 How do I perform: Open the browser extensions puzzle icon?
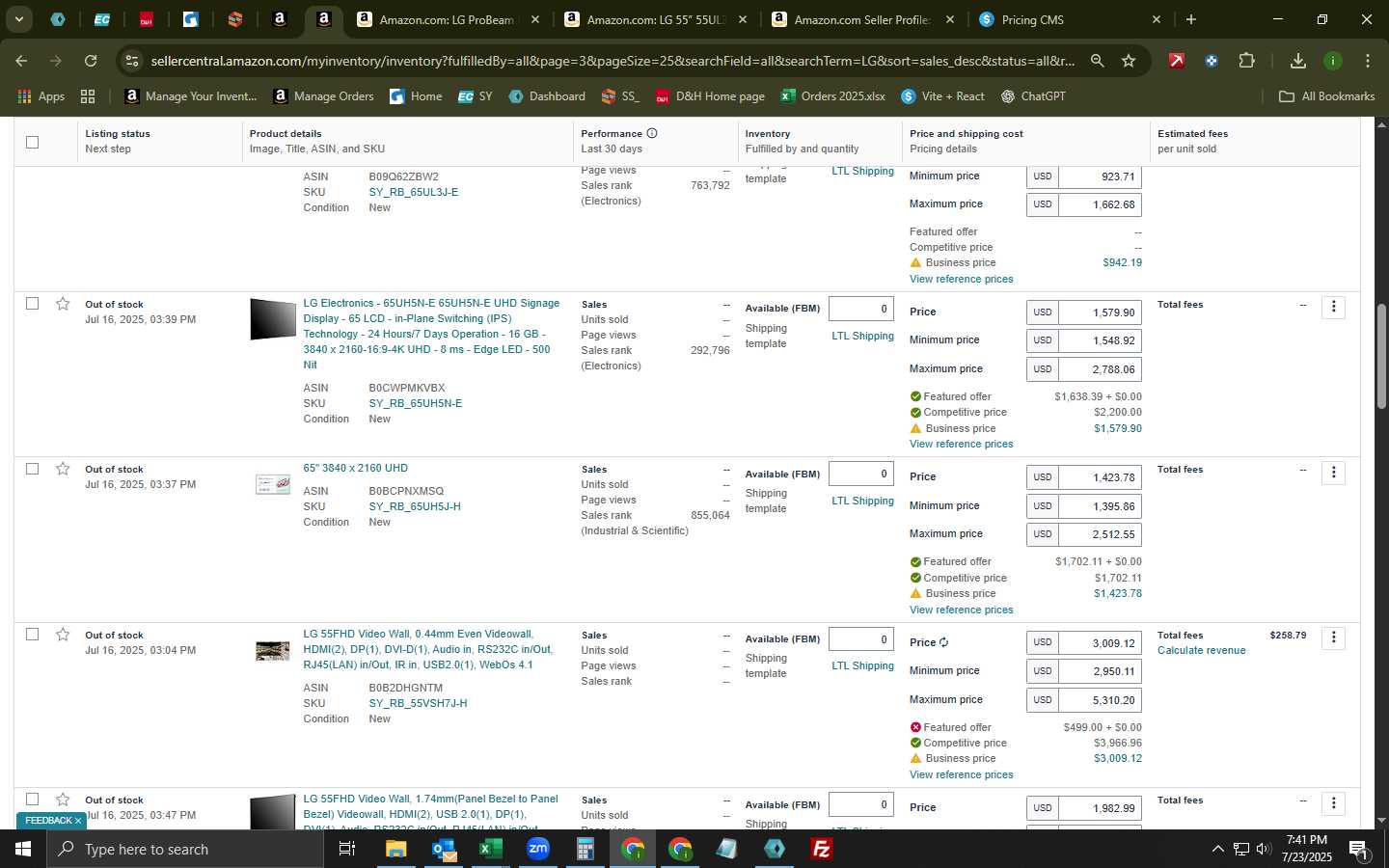1246,61
